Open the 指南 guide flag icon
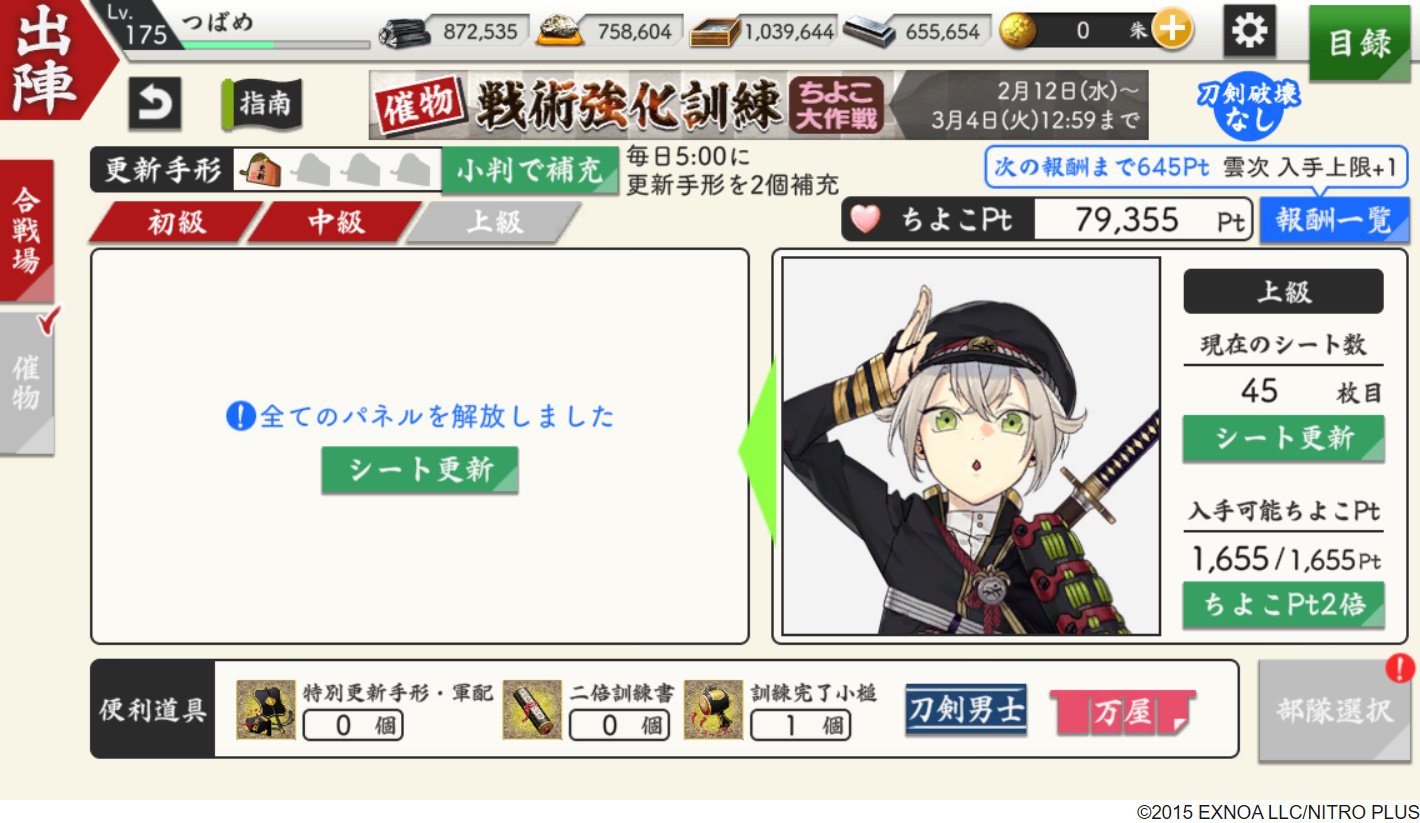 coord(262,104)
